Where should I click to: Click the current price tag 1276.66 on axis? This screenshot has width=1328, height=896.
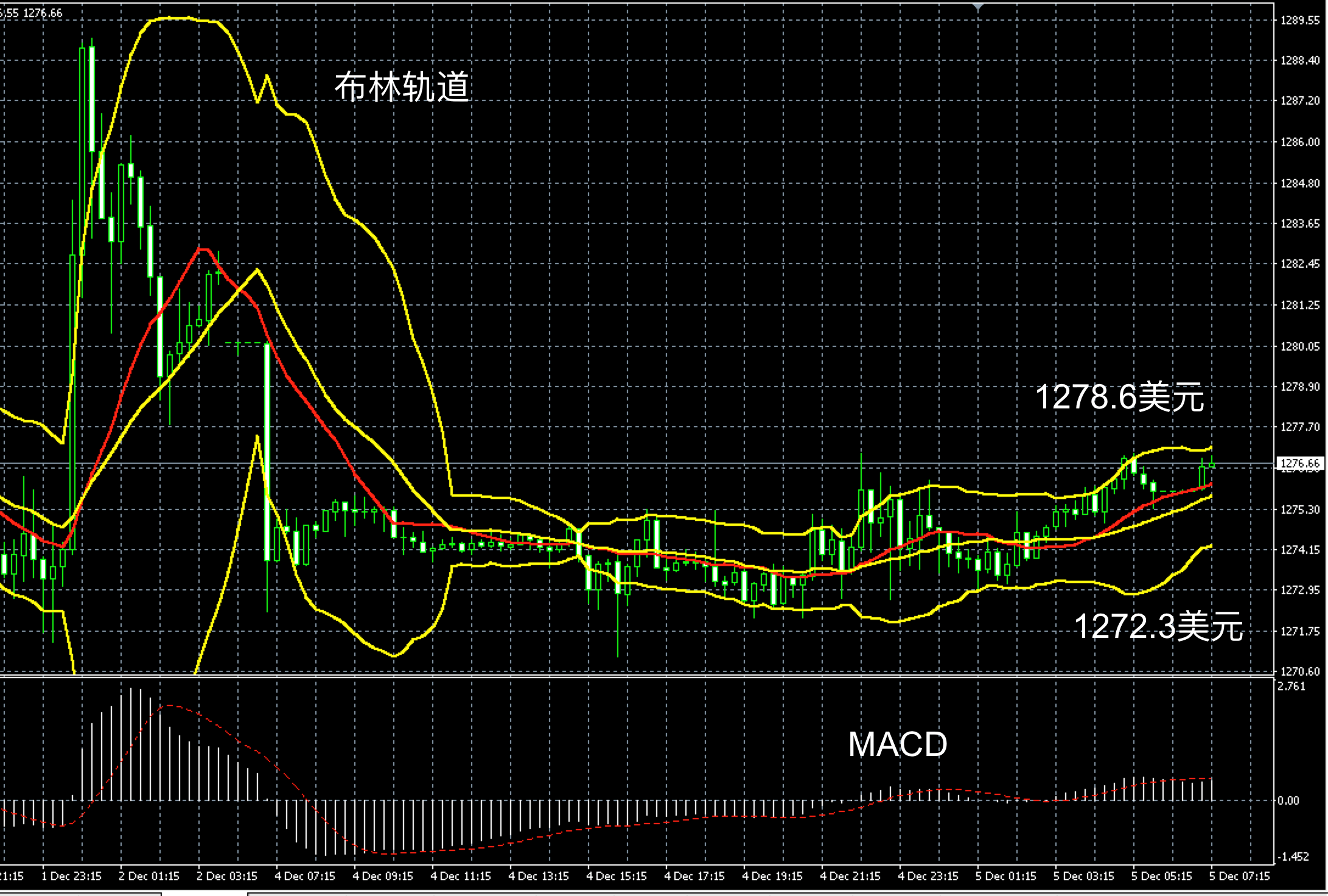[1301, 464]
